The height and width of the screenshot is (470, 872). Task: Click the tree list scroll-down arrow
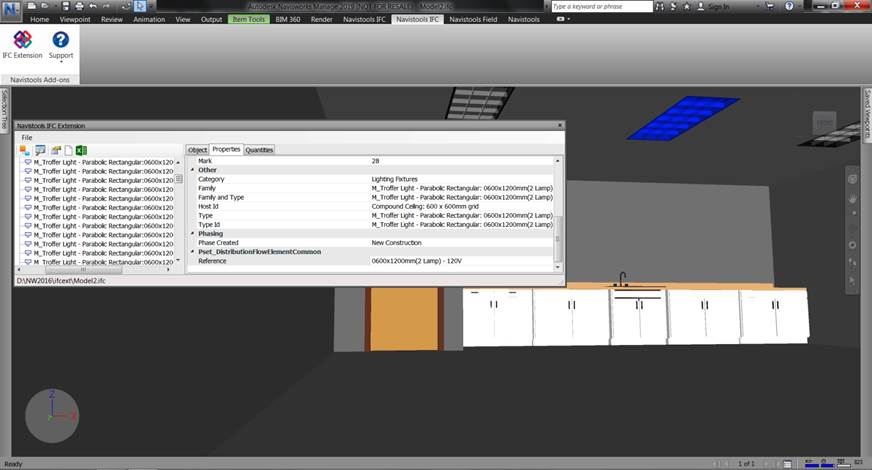click(x=178, y=260)
